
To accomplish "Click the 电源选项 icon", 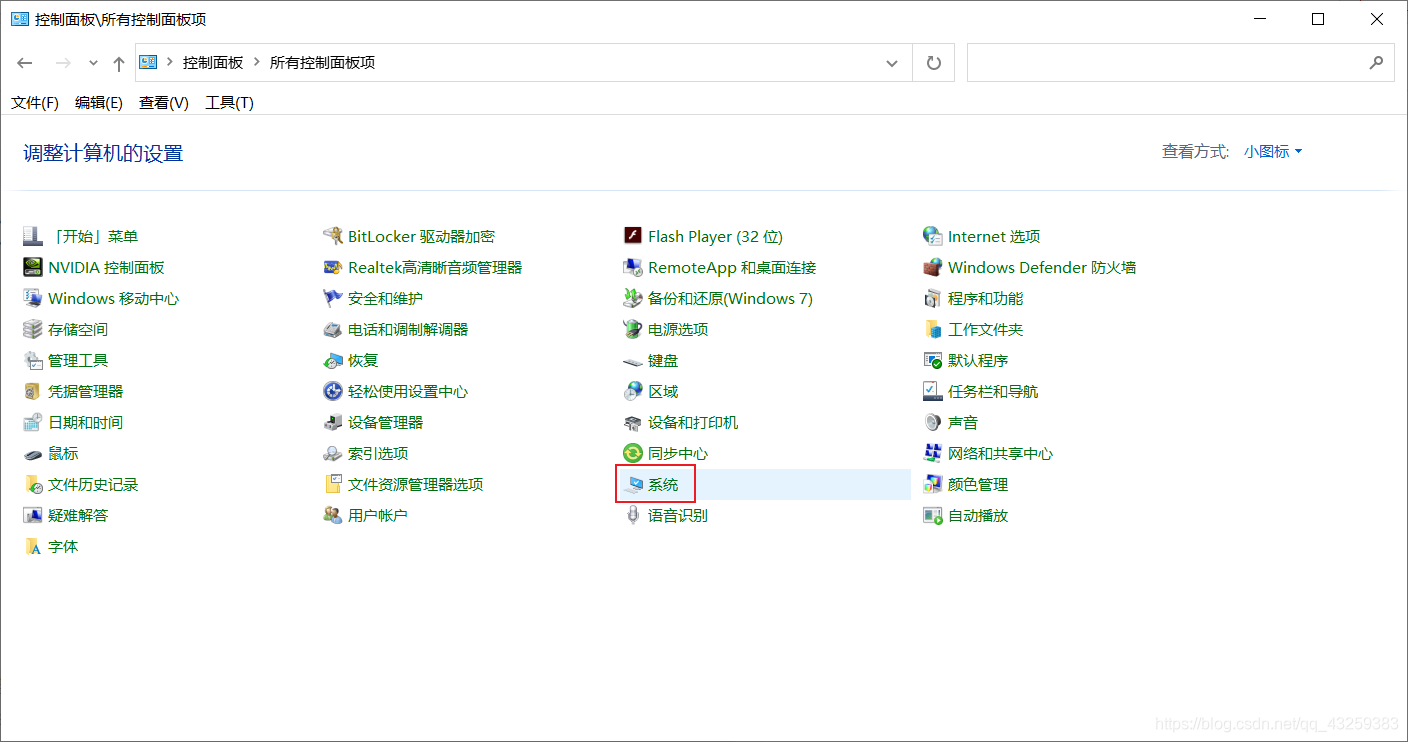I will point(632,329).
